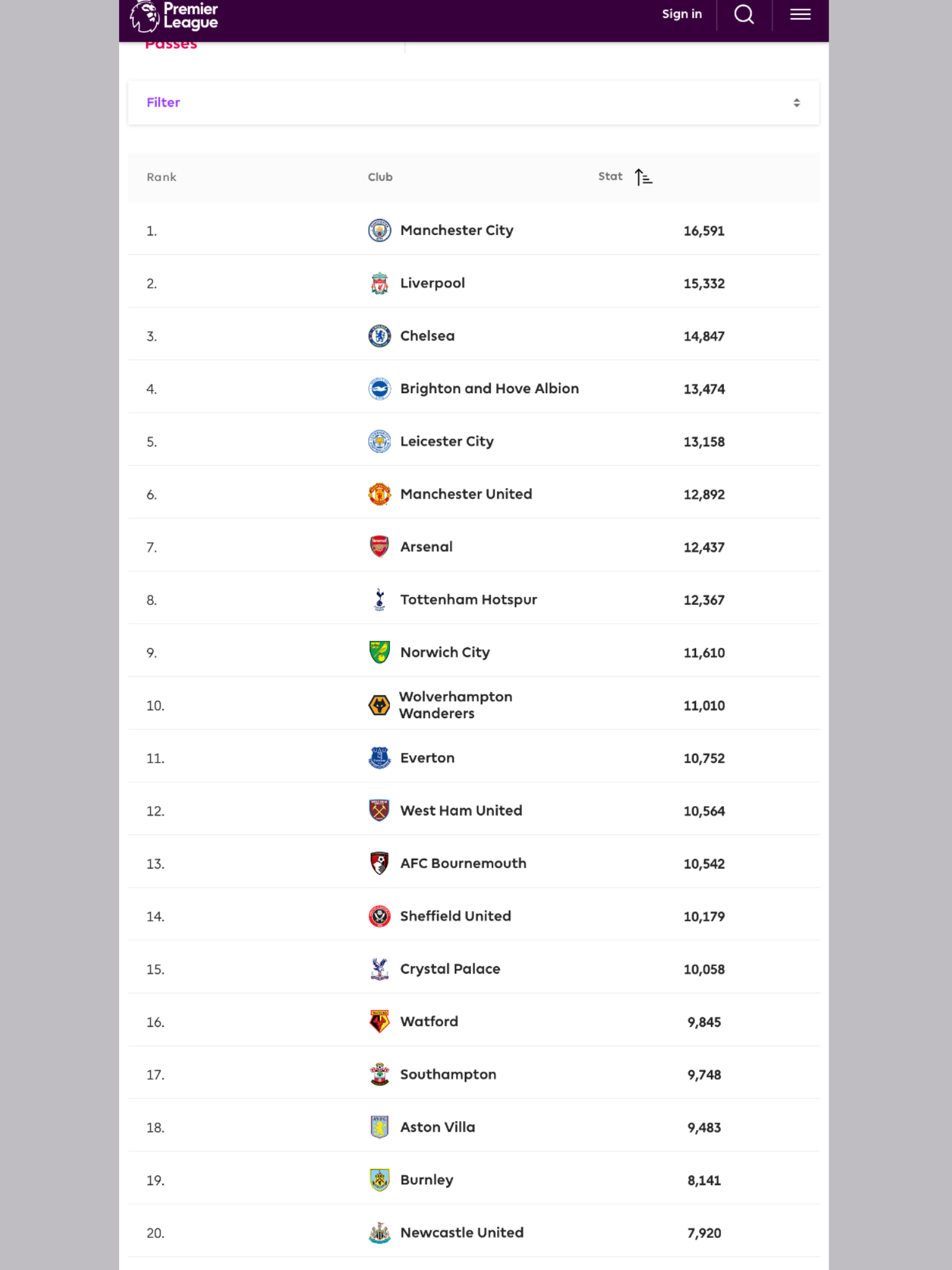Open the search magnifier icon

[x=744, y=14]
